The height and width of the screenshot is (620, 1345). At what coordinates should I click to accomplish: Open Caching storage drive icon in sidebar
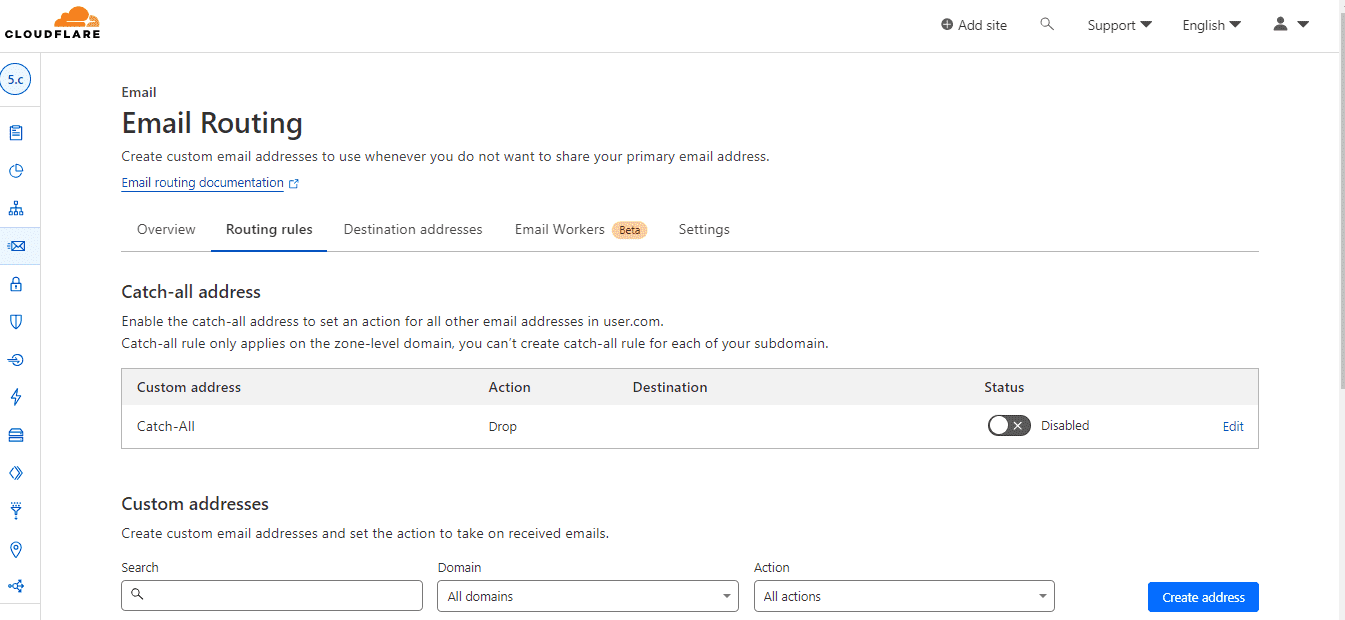click(x=16, y=435)
